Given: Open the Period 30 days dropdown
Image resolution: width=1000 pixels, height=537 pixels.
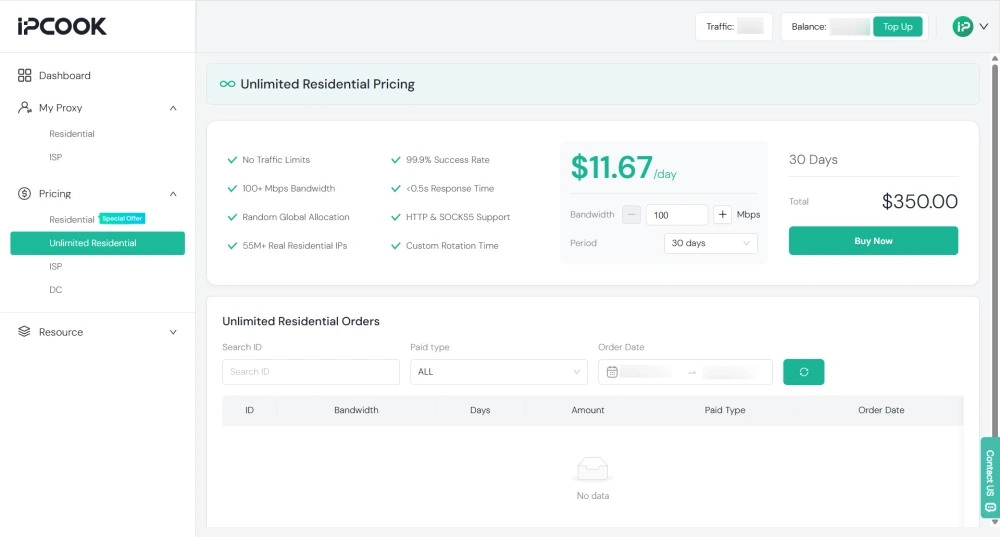Looking at the screenshot, I should [x=710, y=243].
